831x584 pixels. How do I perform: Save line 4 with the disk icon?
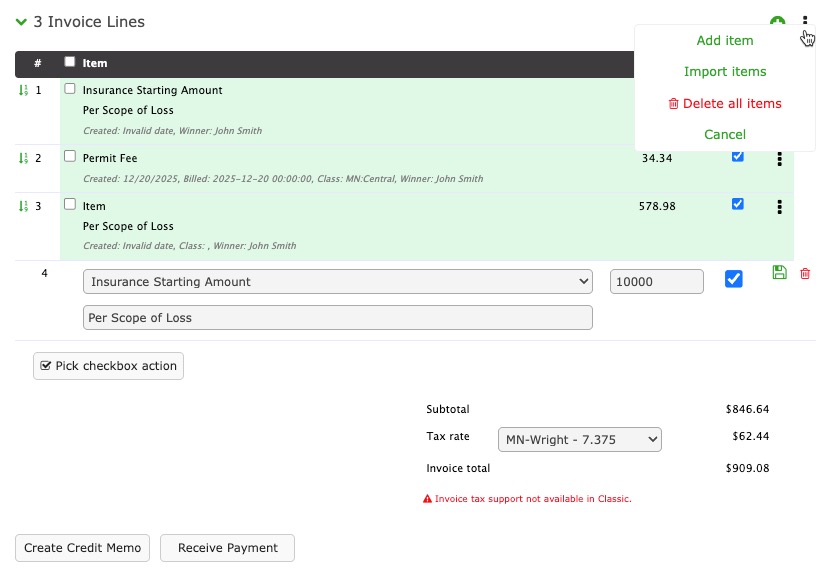780,273
